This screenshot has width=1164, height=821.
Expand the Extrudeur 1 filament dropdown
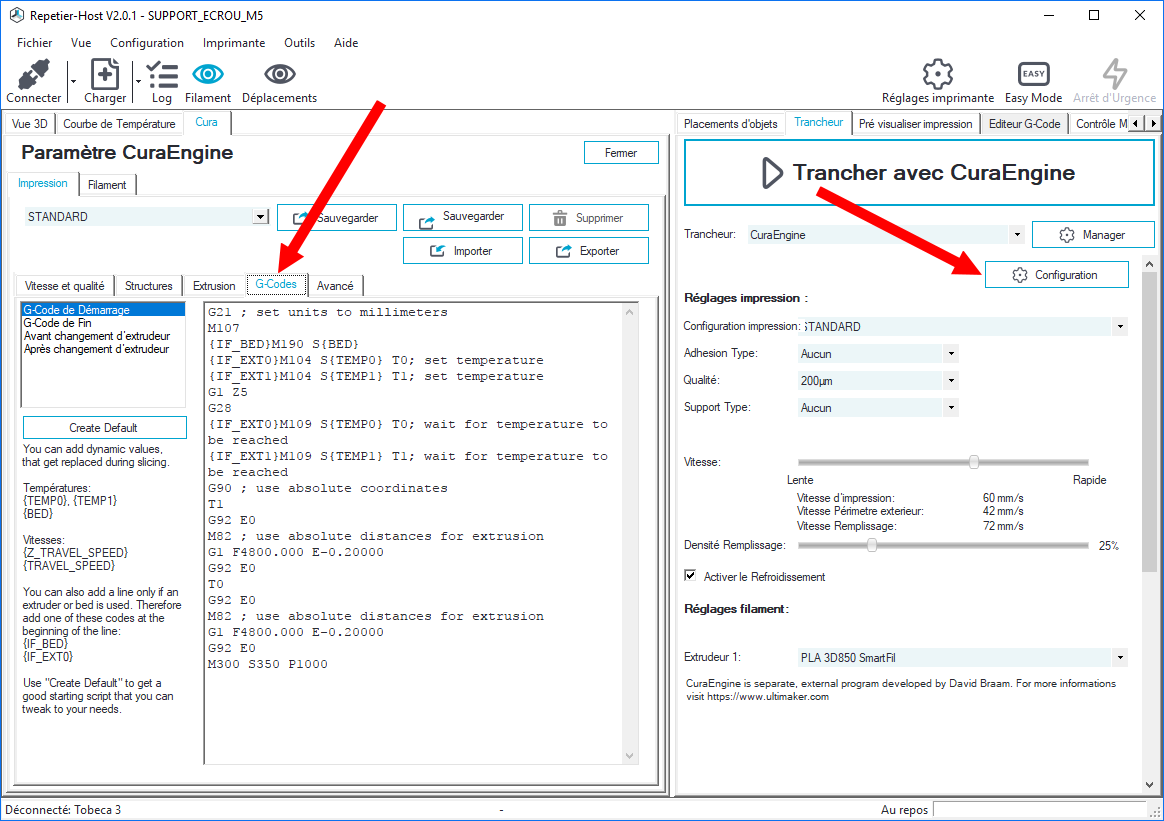tap(1119, 658)
